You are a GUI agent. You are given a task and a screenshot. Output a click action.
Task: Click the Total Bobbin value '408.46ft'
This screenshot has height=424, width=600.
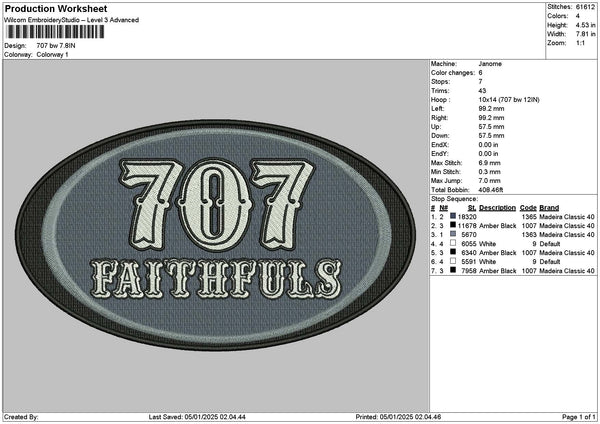tap(491, 189)
